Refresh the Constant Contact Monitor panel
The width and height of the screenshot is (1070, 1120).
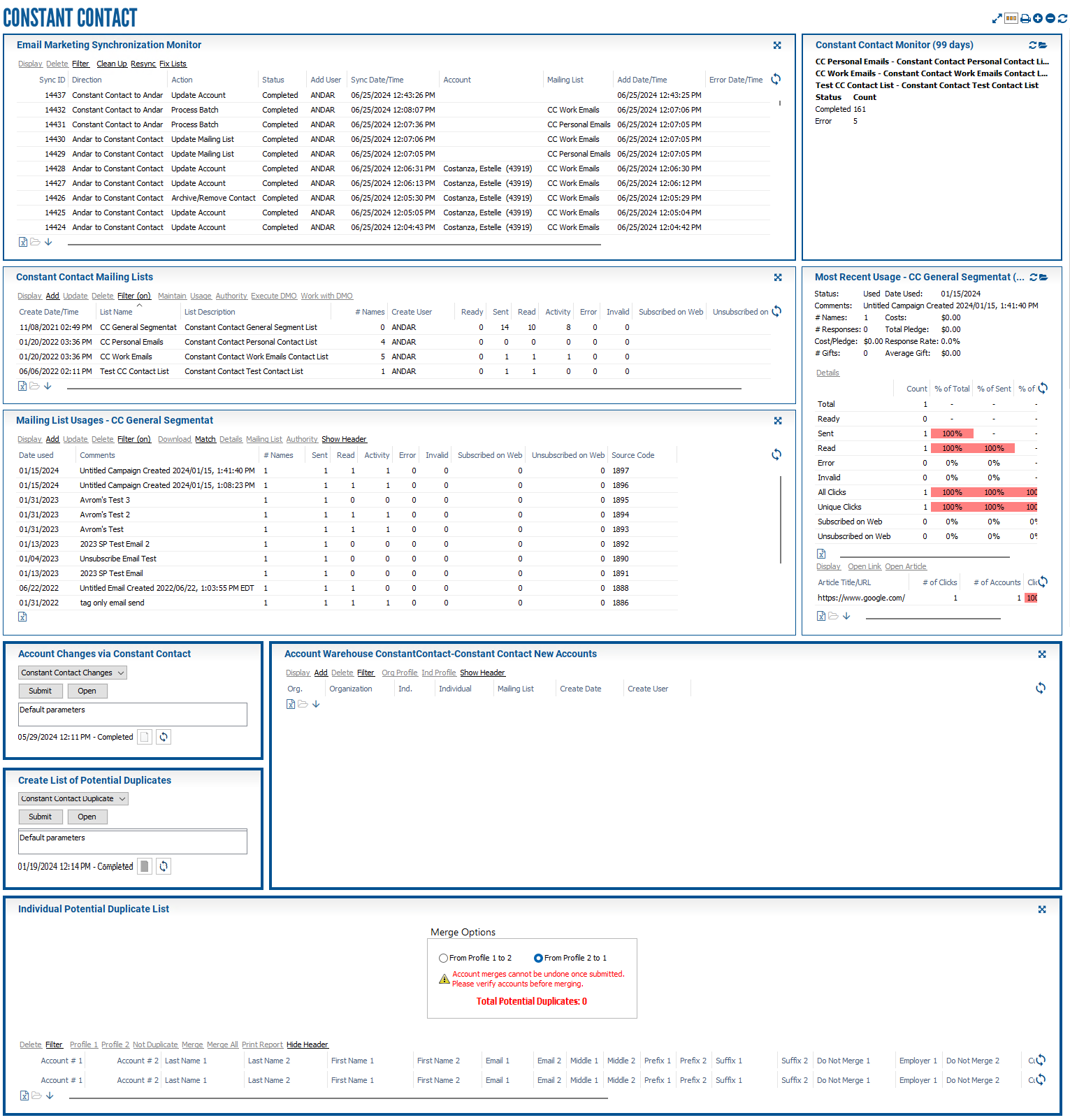coord(1033,45)
